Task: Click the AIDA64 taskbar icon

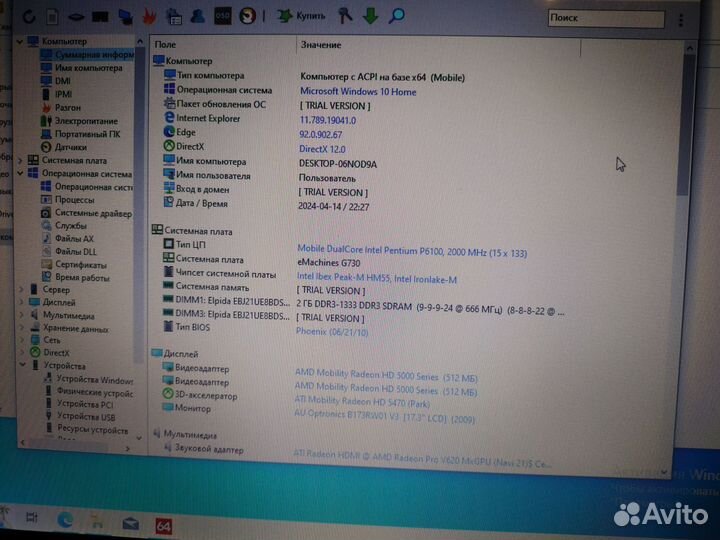Action: tap(163, 526)
